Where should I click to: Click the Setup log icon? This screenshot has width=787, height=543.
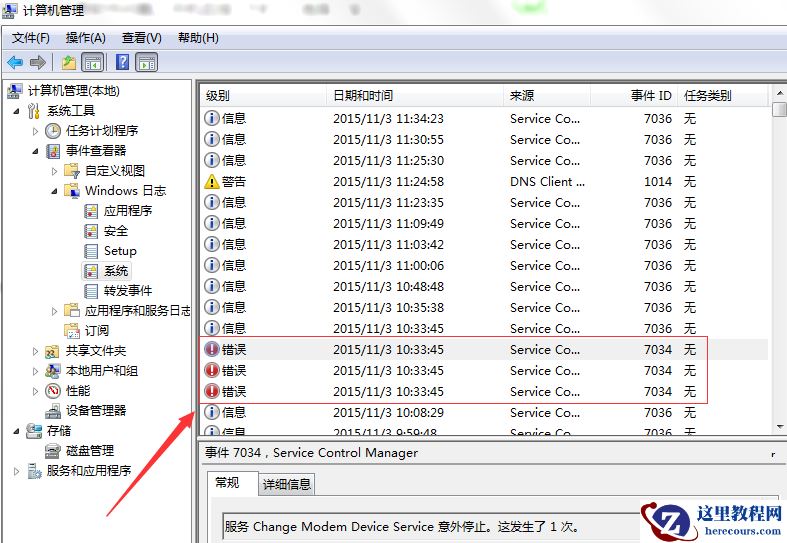click(91, 251)
